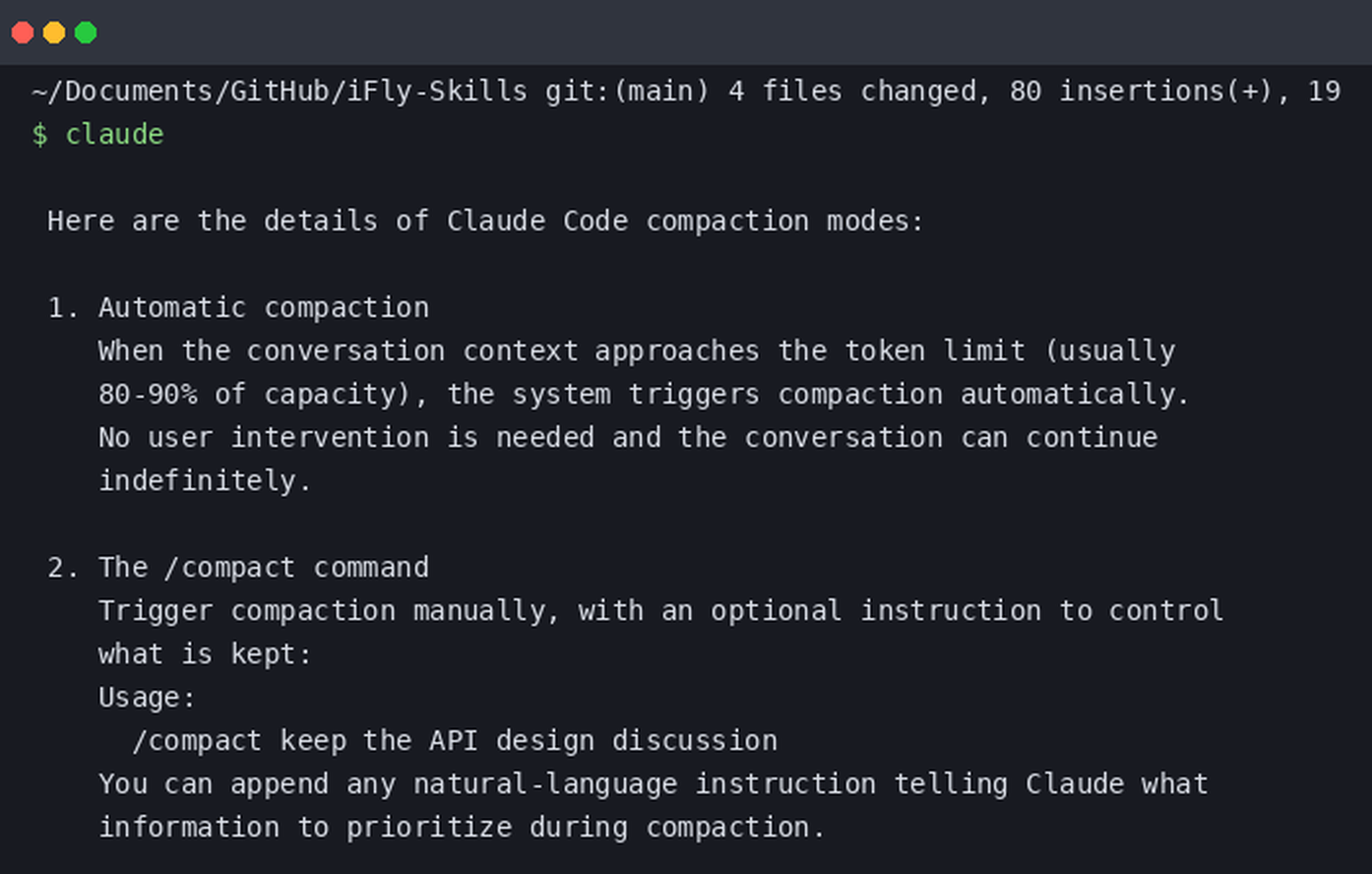The height and width of the screenshot is (874, 1372).
Task: Click the '/compact keep the API design discussion' example
Action: [x=455, y=741]
